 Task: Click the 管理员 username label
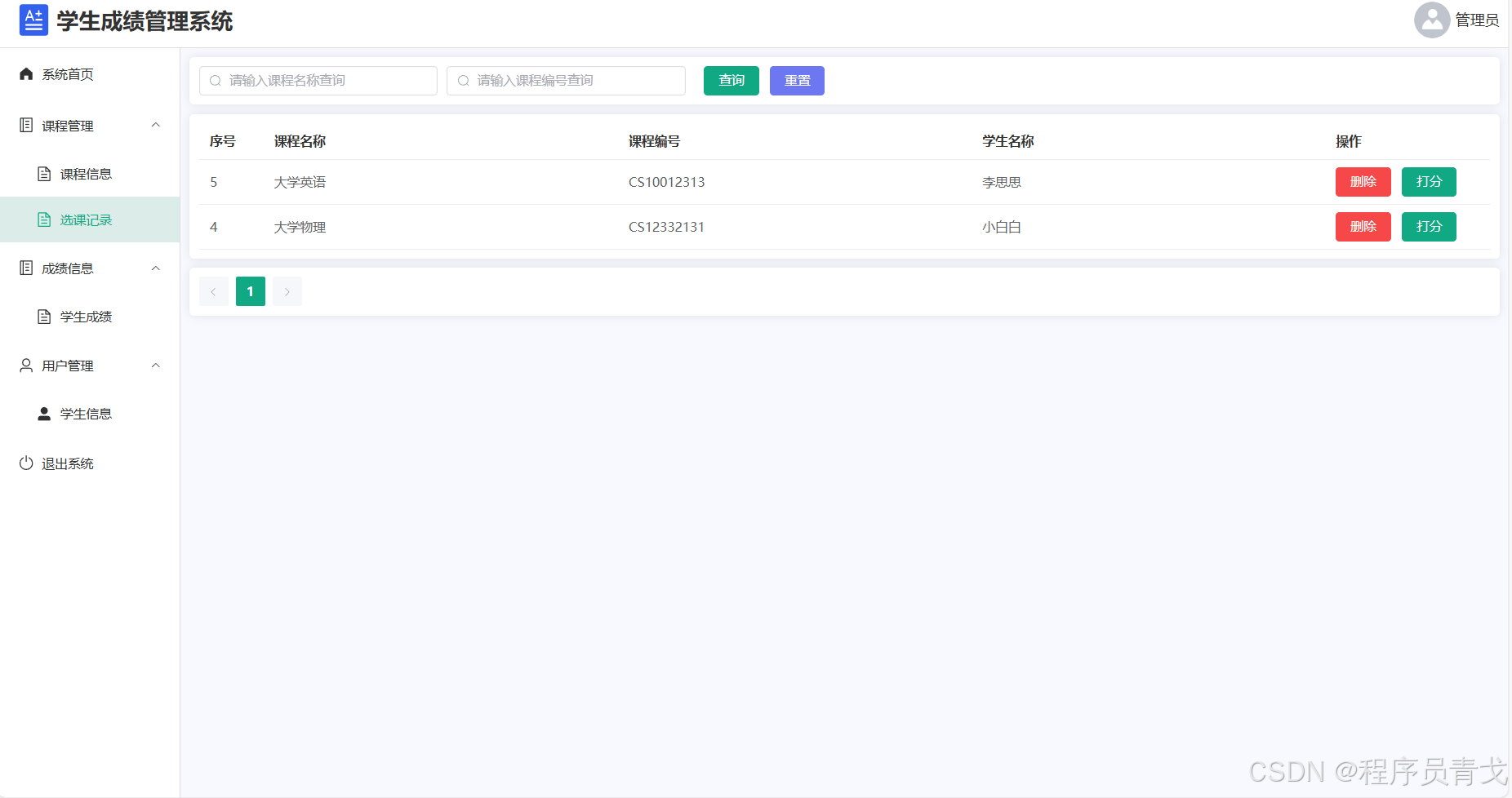1477,20
